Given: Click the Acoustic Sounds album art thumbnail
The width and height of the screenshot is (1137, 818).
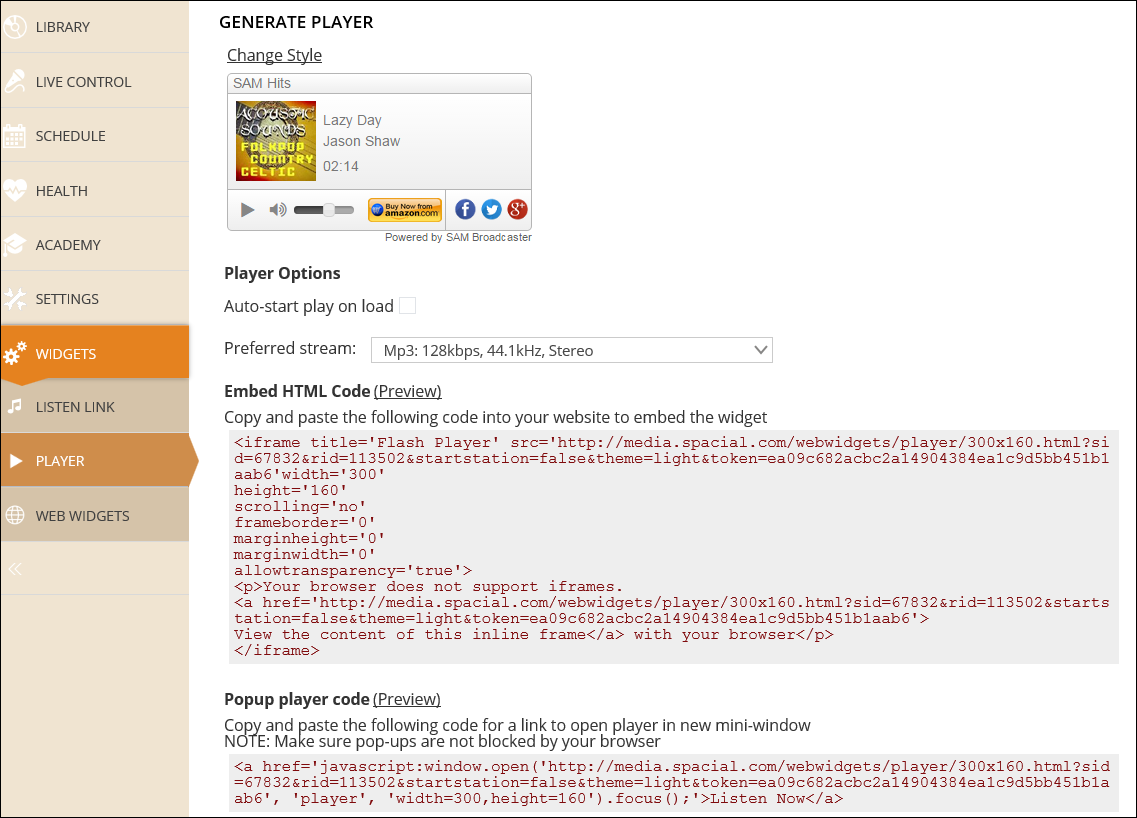Looking at the screenshot, I should tap(276, 141).
